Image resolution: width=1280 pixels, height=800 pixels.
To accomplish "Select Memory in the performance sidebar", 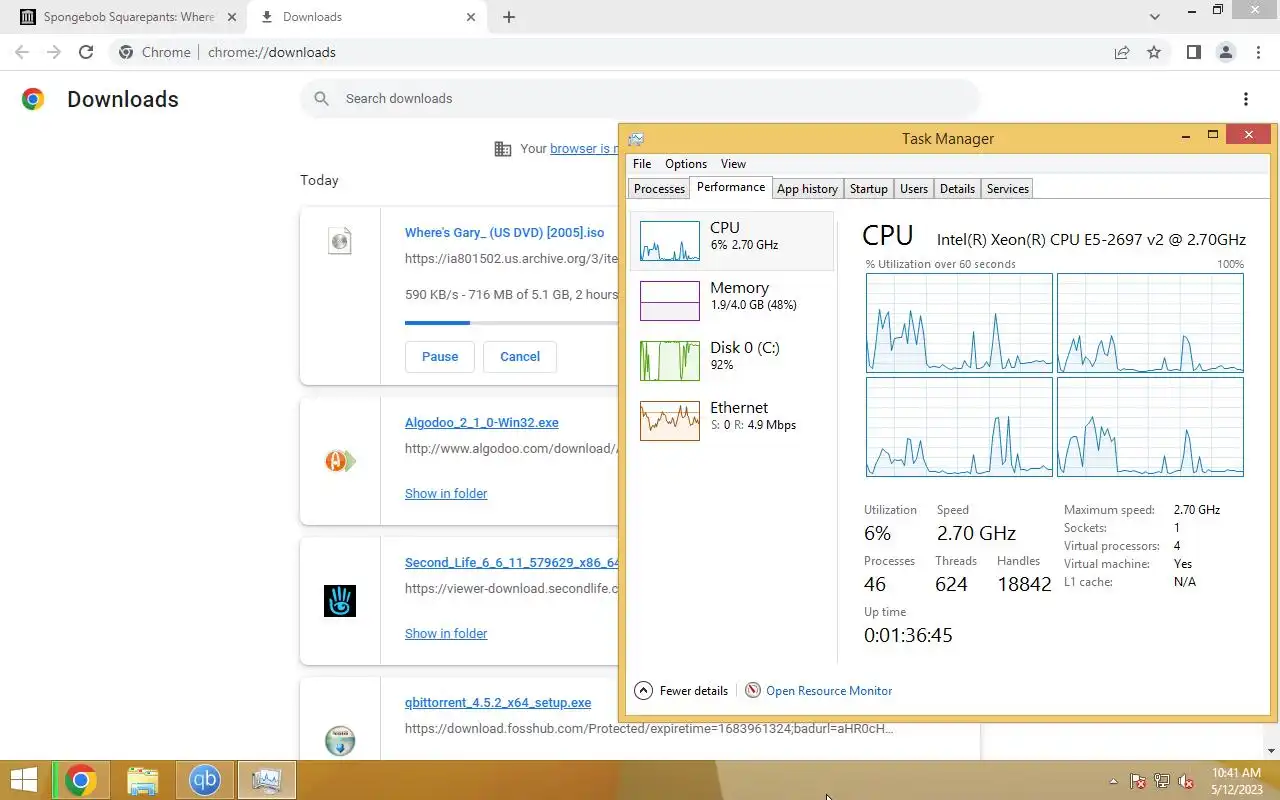I will pos(732,301).
